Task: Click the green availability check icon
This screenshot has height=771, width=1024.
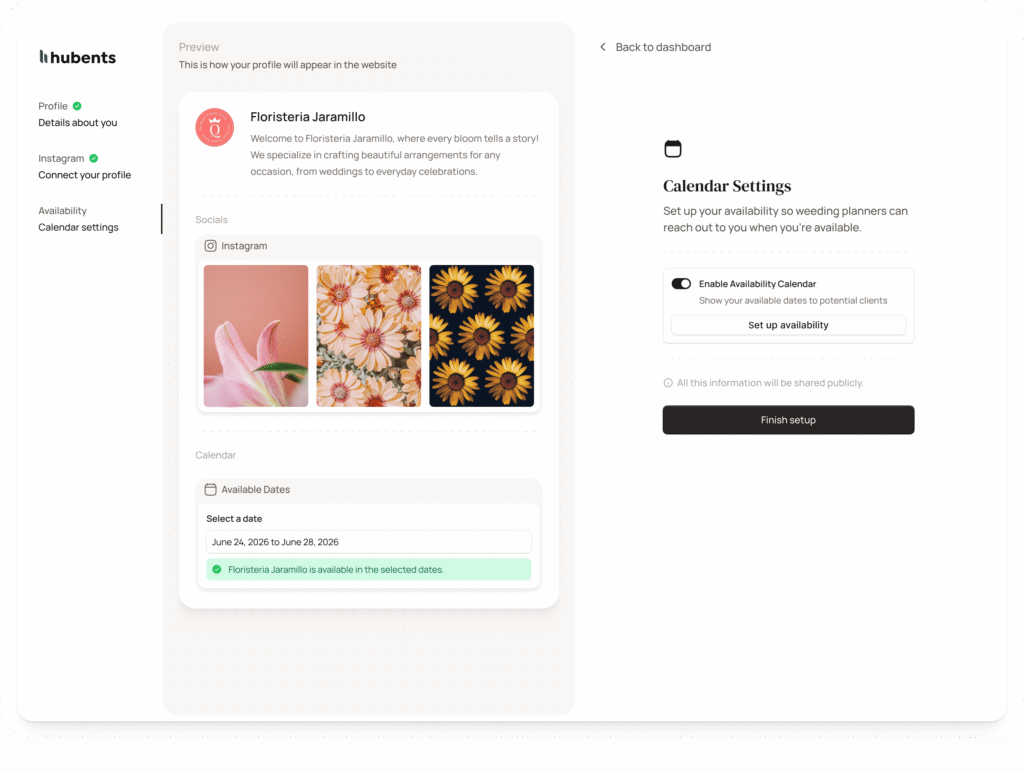Action: point(217,569)
